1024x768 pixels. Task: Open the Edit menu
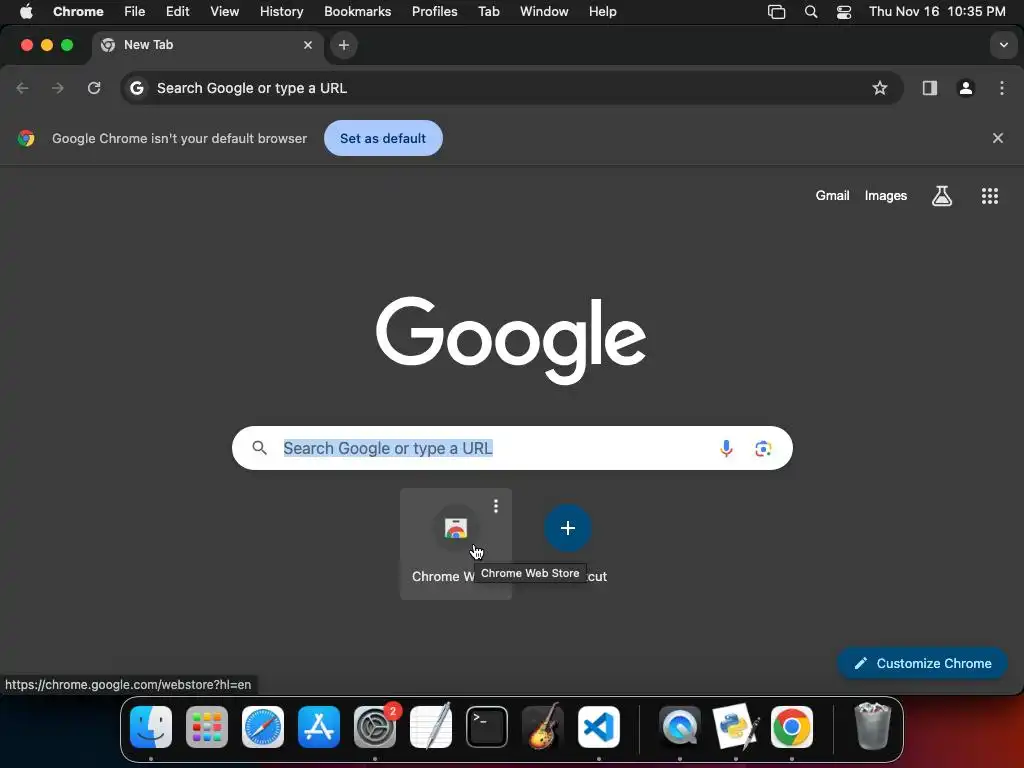[177, 12]
